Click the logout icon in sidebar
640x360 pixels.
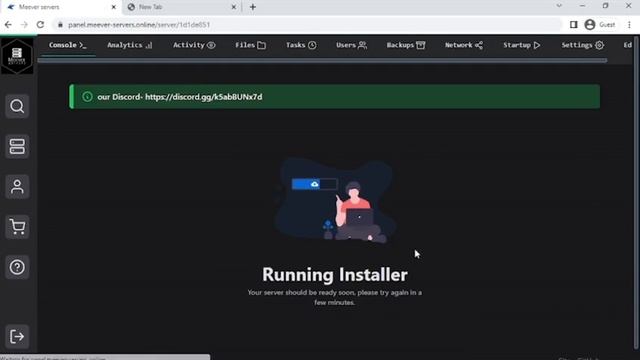pyautogui.click(x=17, y=337)
